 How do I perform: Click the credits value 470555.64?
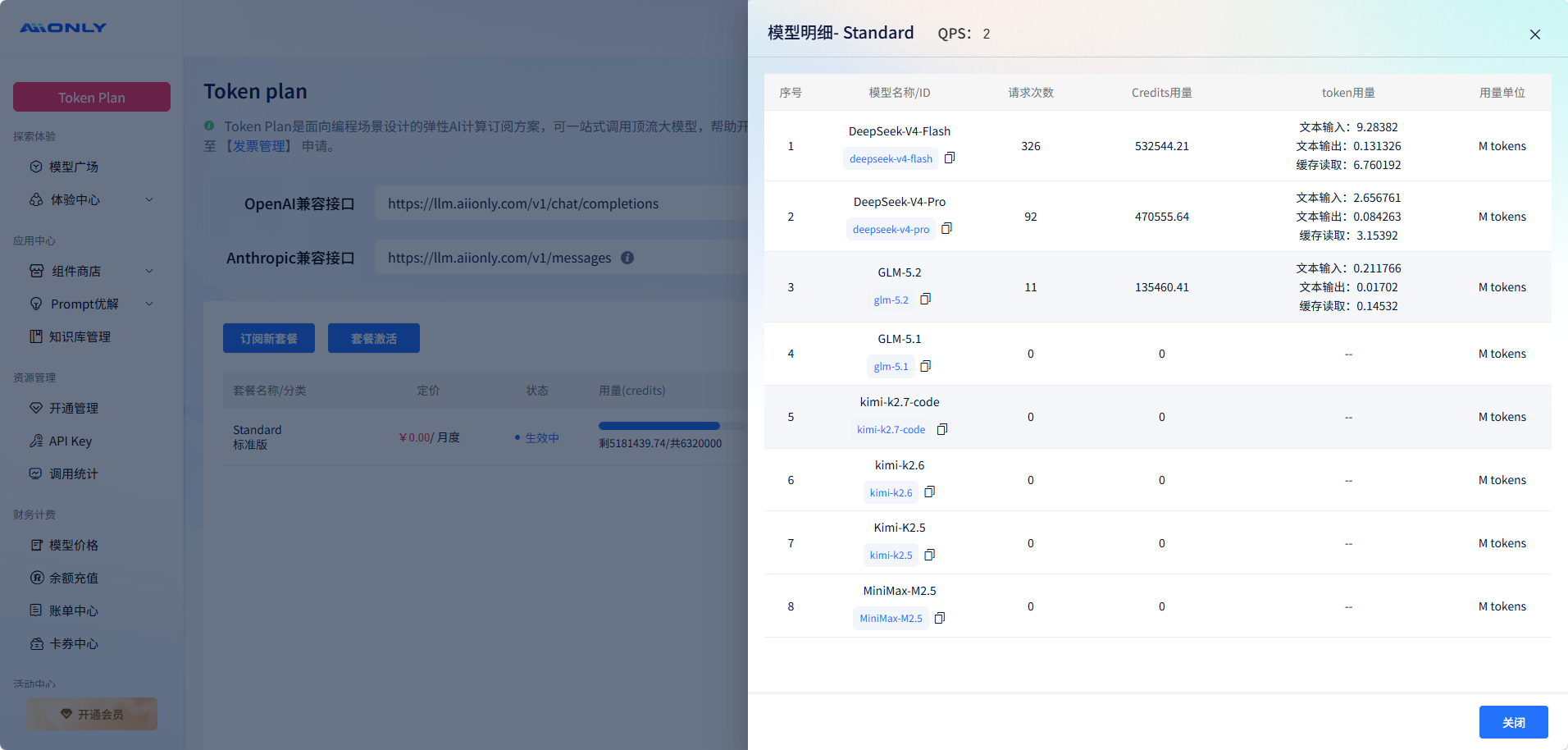1161,217
